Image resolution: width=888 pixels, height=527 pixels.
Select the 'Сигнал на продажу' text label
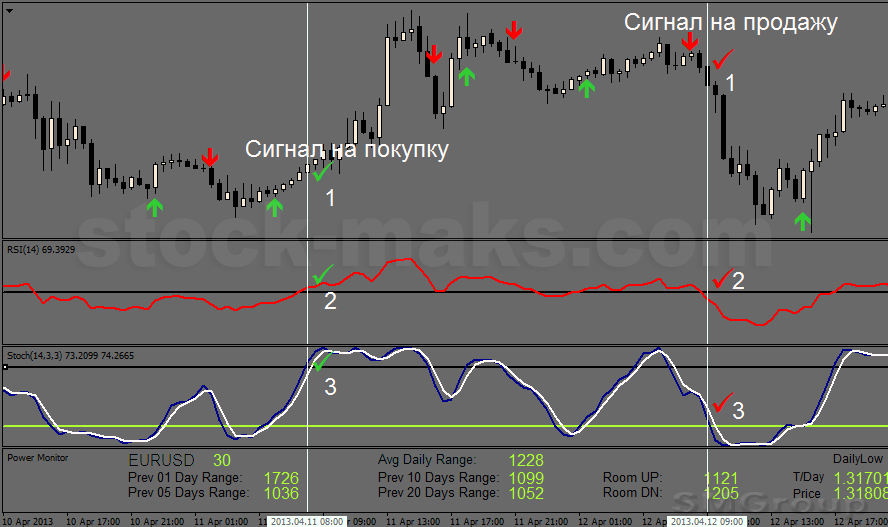pos(730,22)
